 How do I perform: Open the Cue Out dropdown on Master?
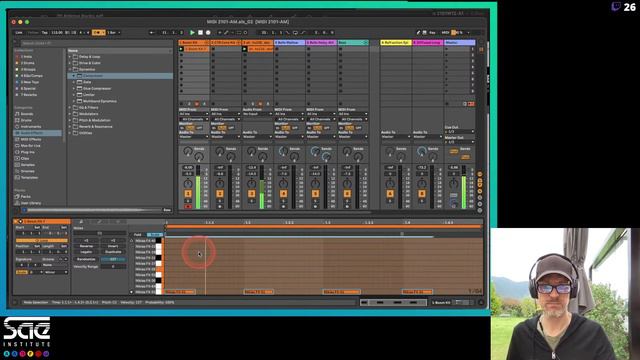tap(459, 131)
